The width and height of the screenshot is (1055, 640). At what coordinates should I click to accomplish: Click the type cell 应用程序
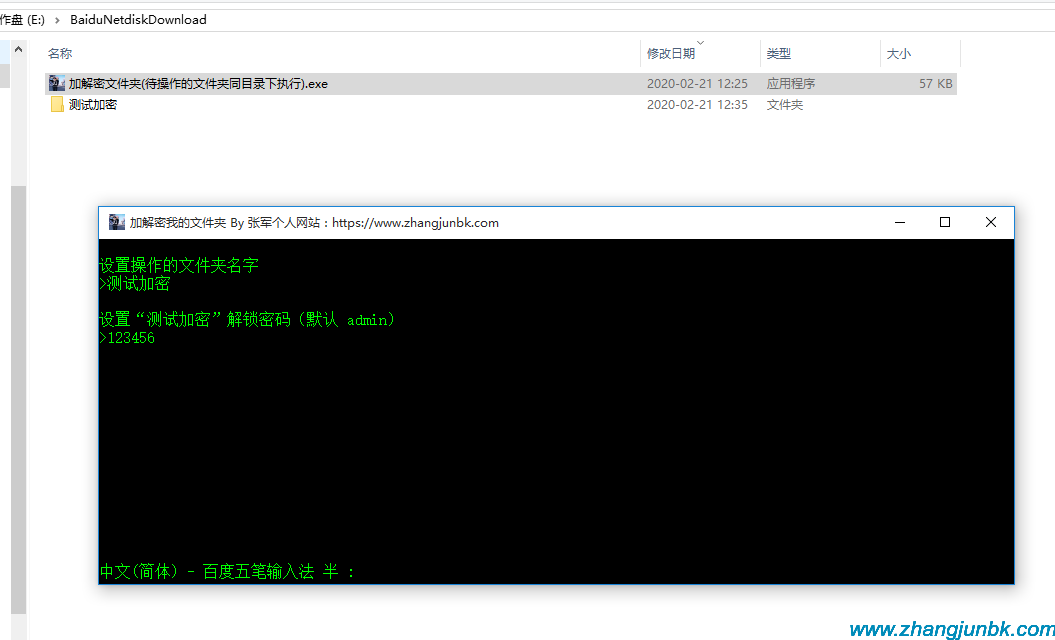[791, 84]
